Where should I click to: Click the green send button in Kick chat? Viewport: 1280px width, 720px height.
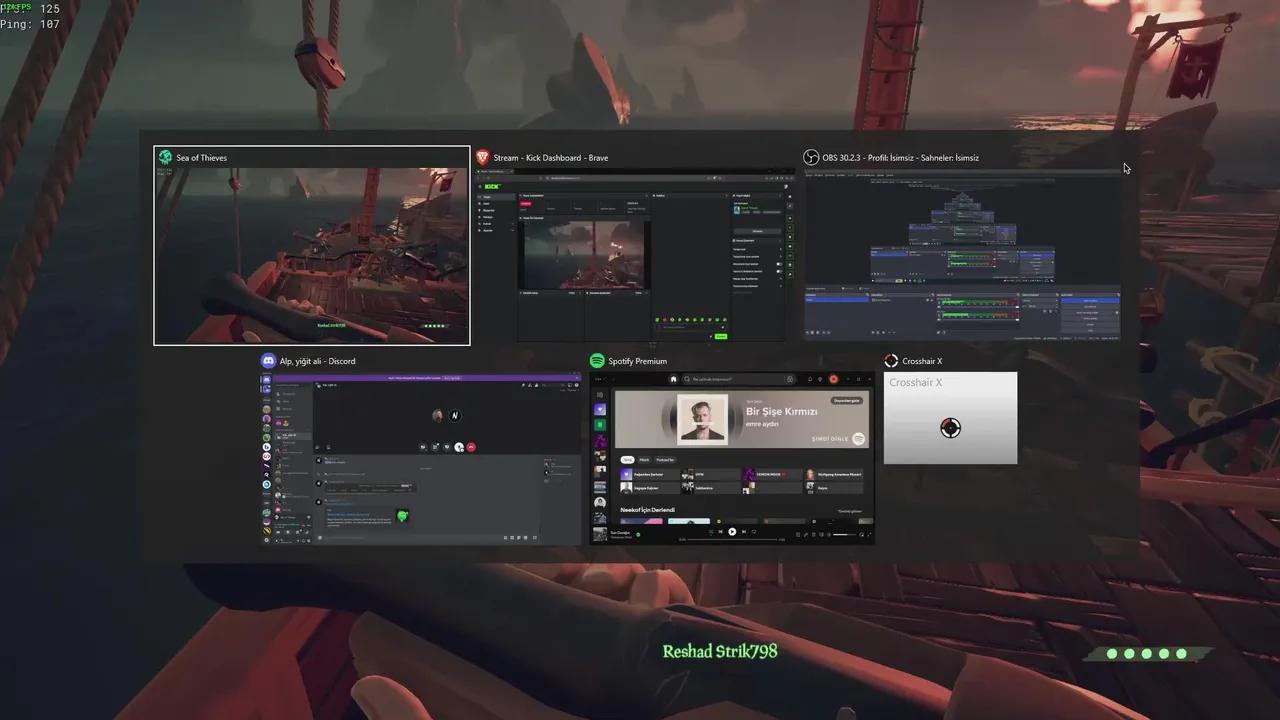click(720, 336)
